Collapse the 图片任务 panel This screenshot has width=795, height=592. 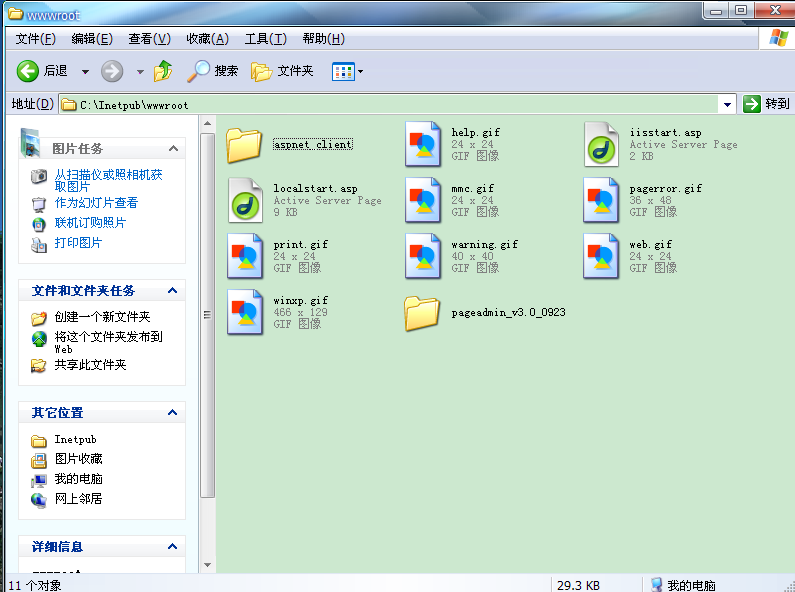[x=172, y=148]
